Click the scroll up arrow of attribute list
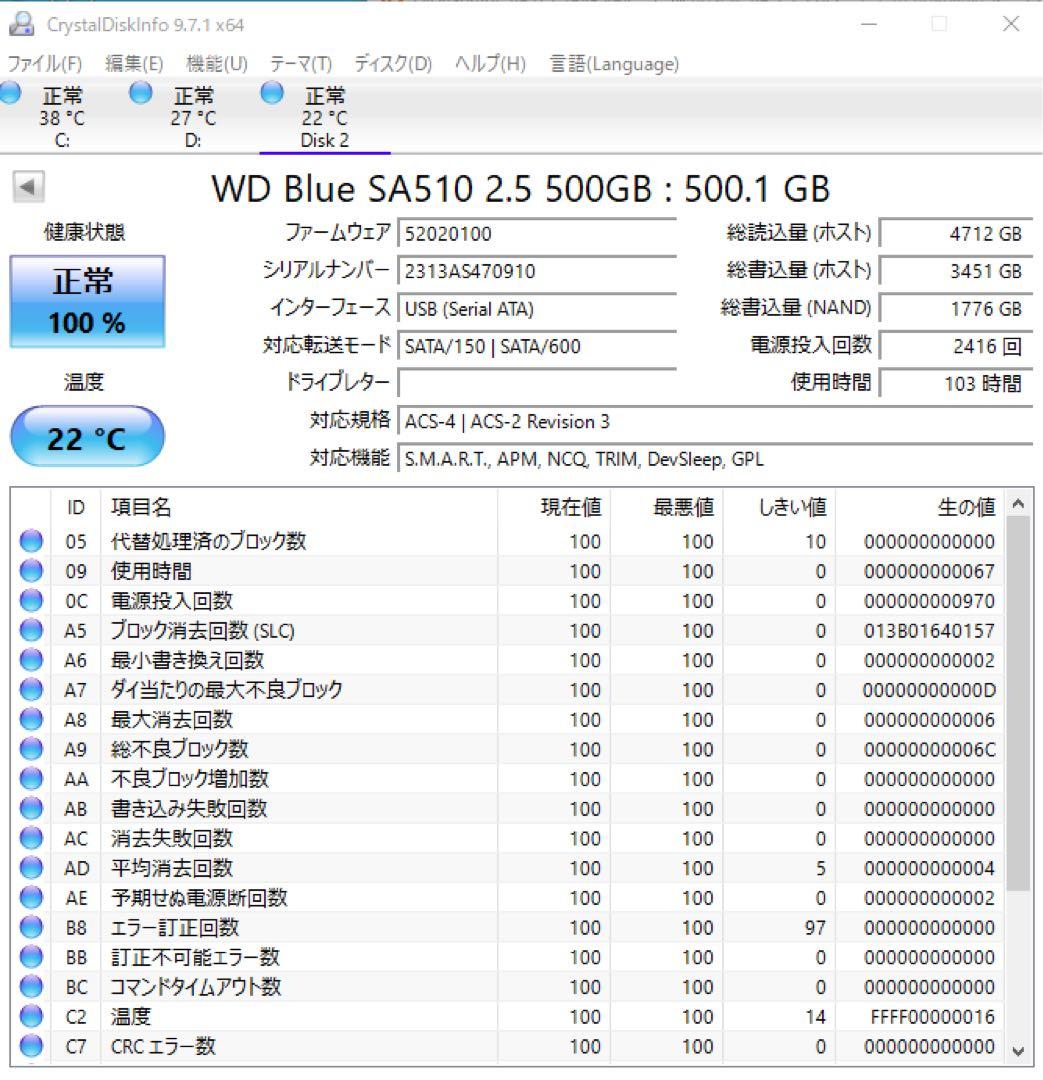Image resolution: width=1043 pixels, height=1080 pixels. (x=1018, y=504)
